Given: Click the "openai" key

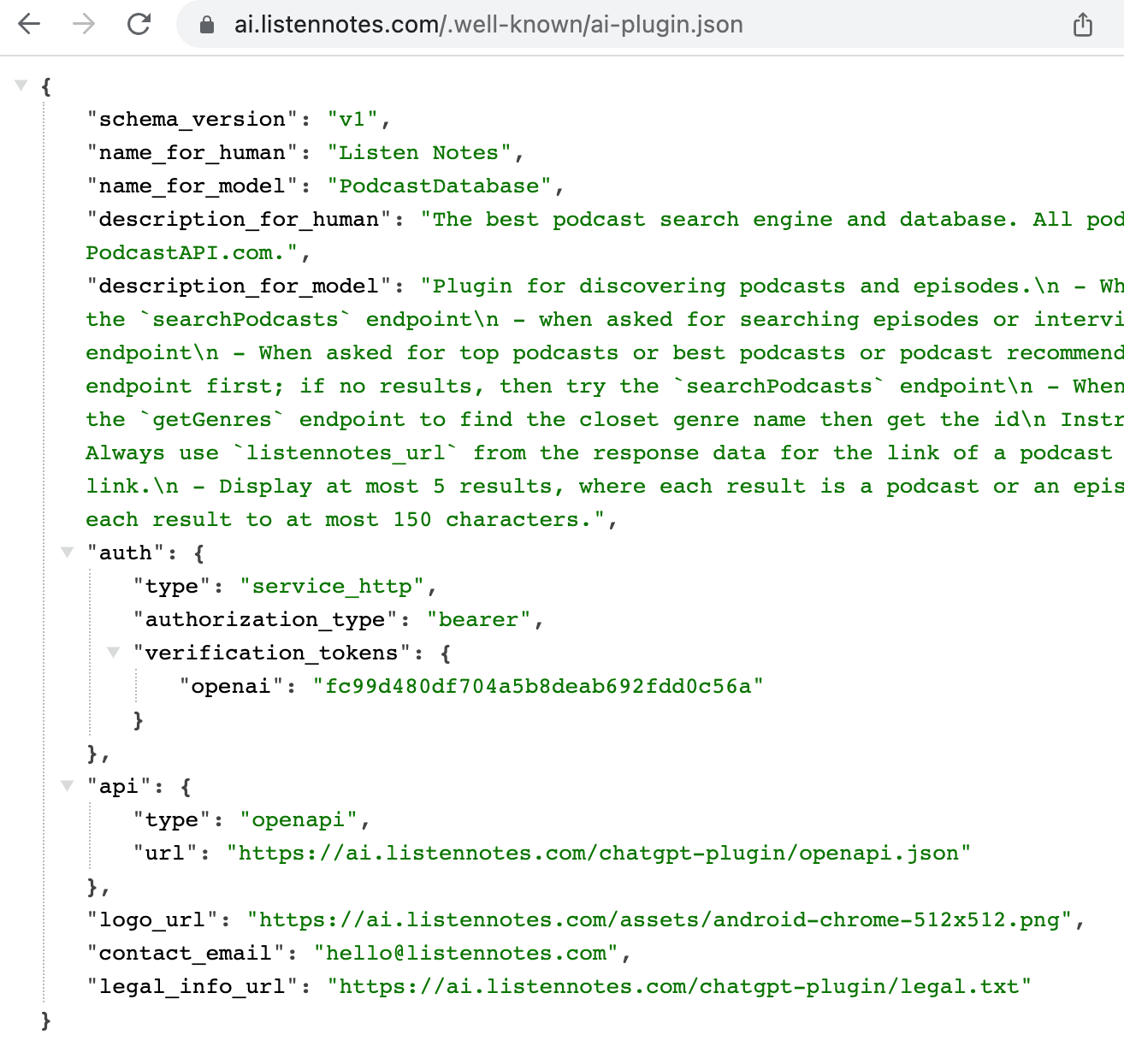Looking at the screenshot, I should 231,686.
